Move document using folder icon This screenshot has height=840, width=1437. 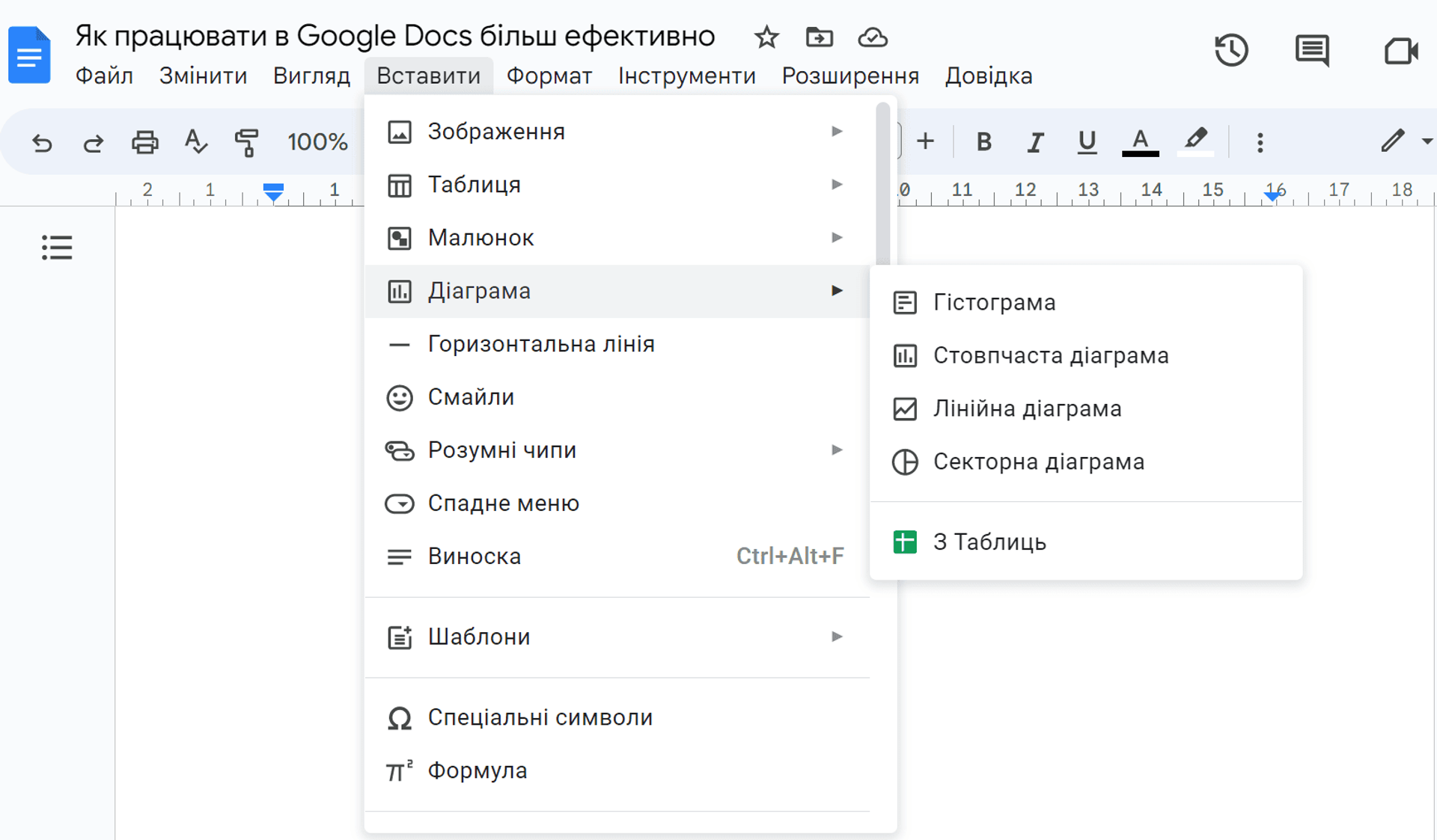[x=819, y=37]
